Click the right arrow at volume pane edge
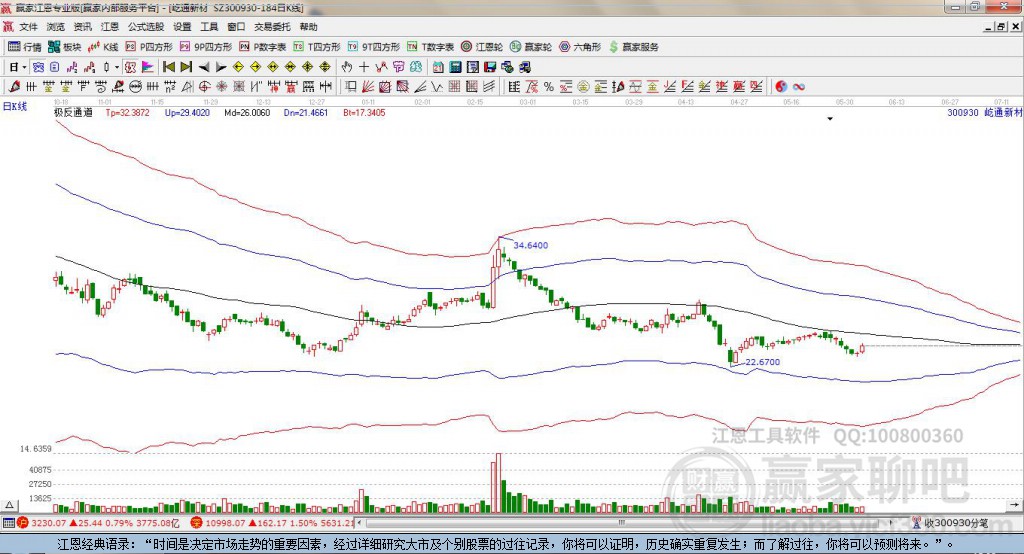This screenshot has width=1024, height=554. pos(1014,505)
